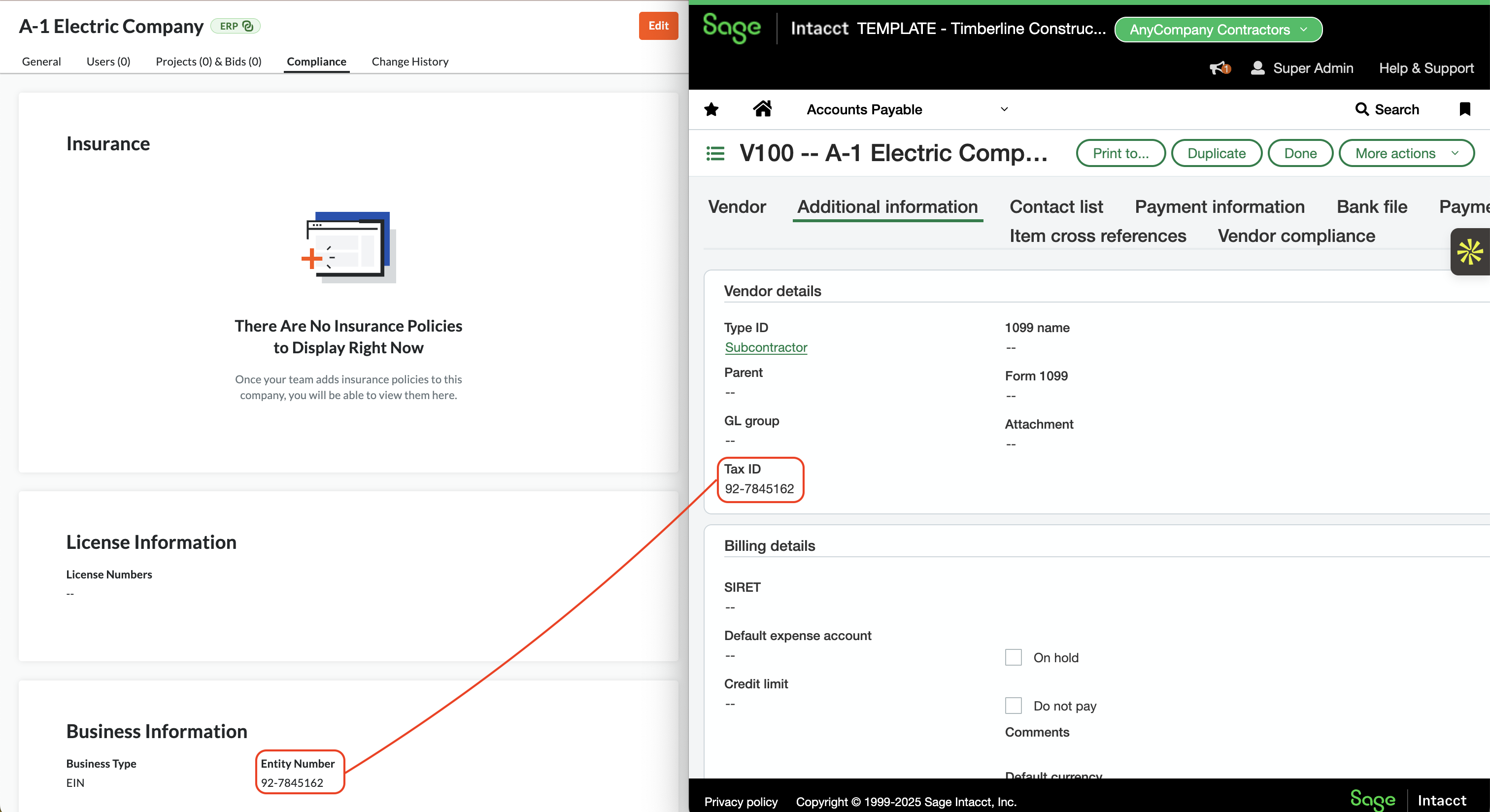Click the Edit button
The width and height of the screenshot is (1490, 812).
[x=658, y=26]
